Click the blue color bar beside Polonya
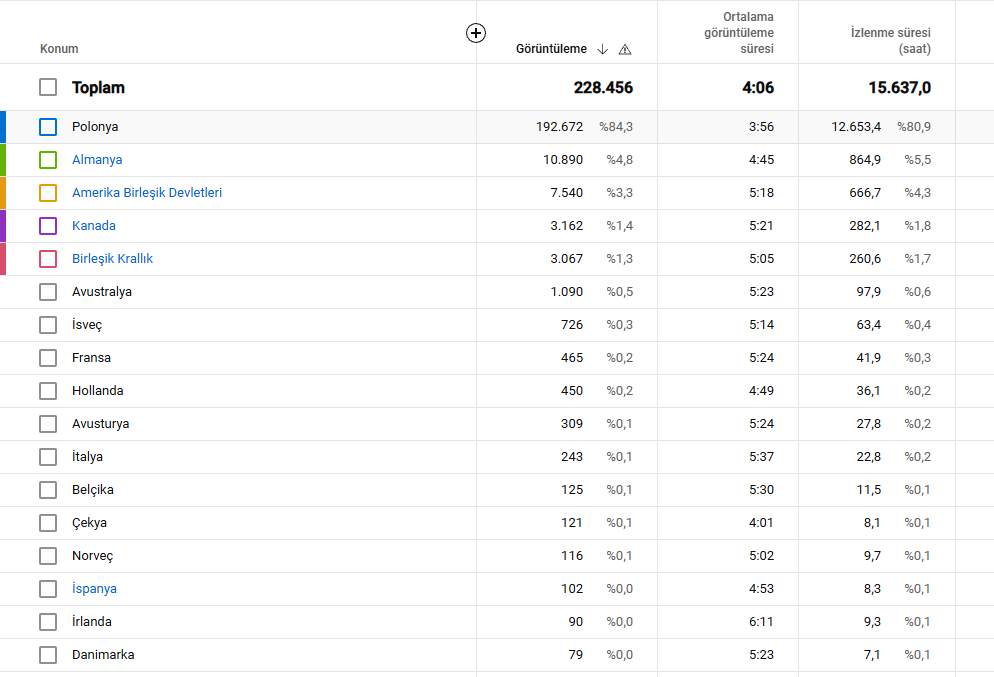Viewport: 994px width, 677px height. (3, 127)
